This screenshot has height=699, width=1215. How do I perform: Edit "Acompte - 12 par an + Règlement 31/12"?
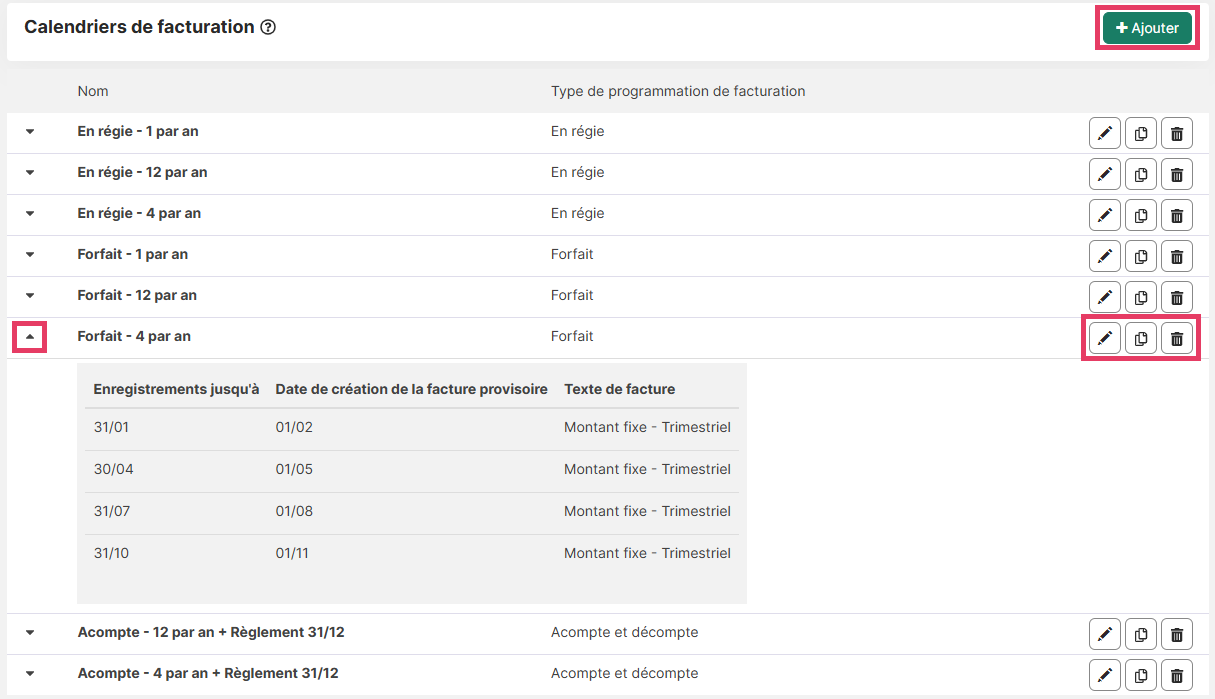pyautogui.click(x=1104, y=634)
